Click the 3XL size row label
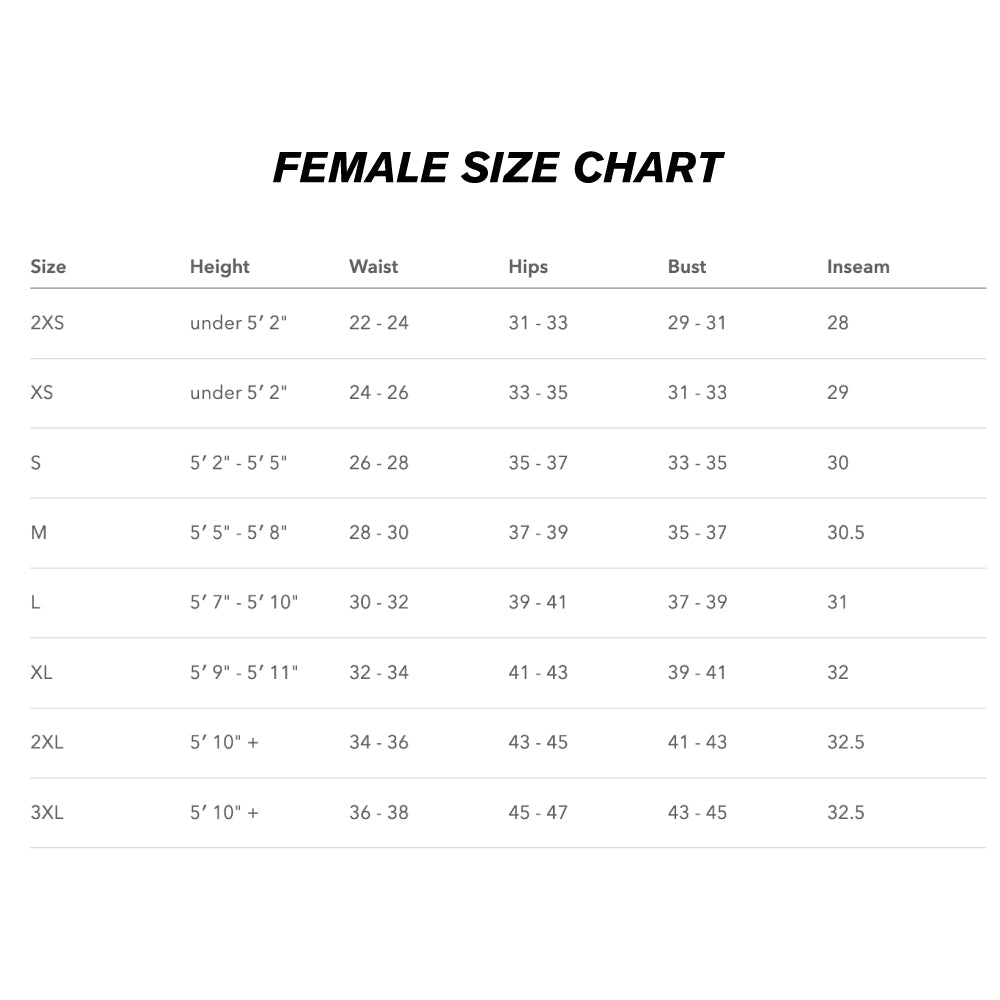The image size is (1000, 1000). pos(47,813)
